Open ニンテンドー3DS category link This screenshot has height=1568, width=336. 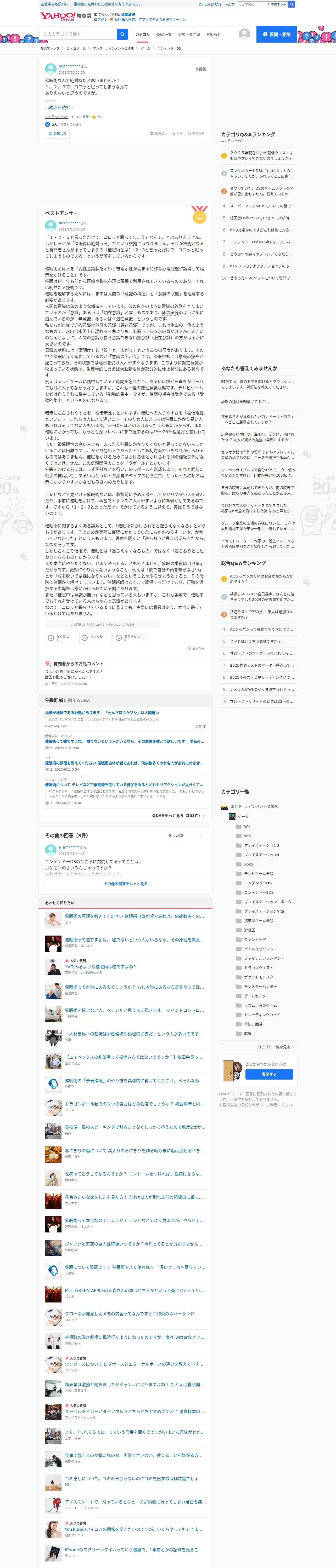[259, 892]
